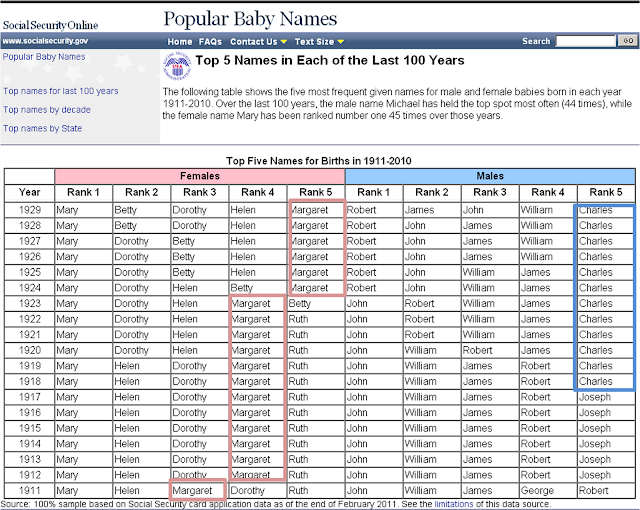The image size is (640, 510).
Task: Click highlighted Margaret cell in 1911 row
Action: (x=198, y=490)
